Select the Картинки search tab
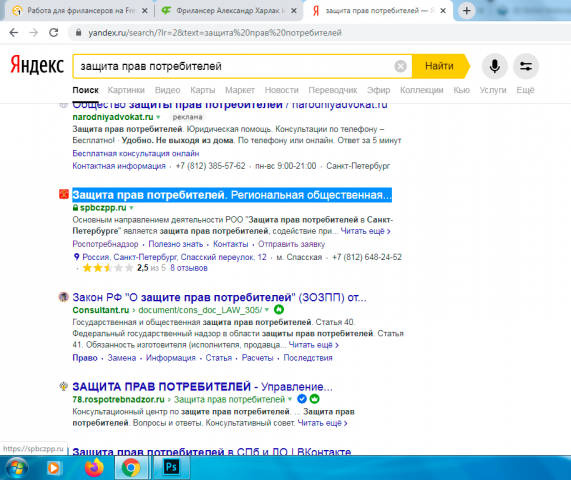571x480 pixels. (x=126, y=90)
